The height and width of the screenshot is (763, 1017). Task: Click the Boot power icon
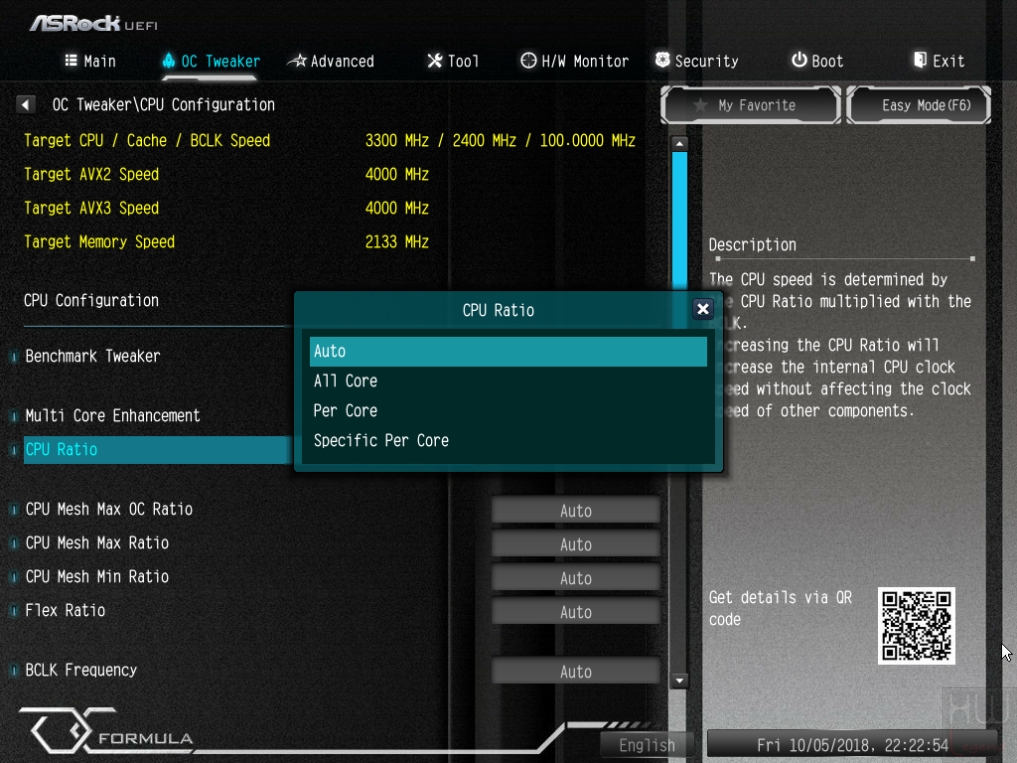[799, 60]
